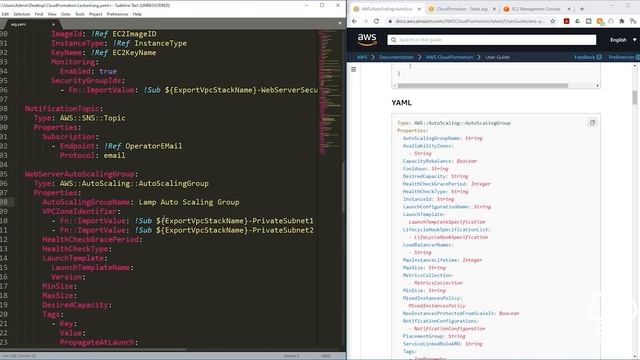Screen dimensions: 640x360
Task: Go back in the browser
Action: click(354, 21)
